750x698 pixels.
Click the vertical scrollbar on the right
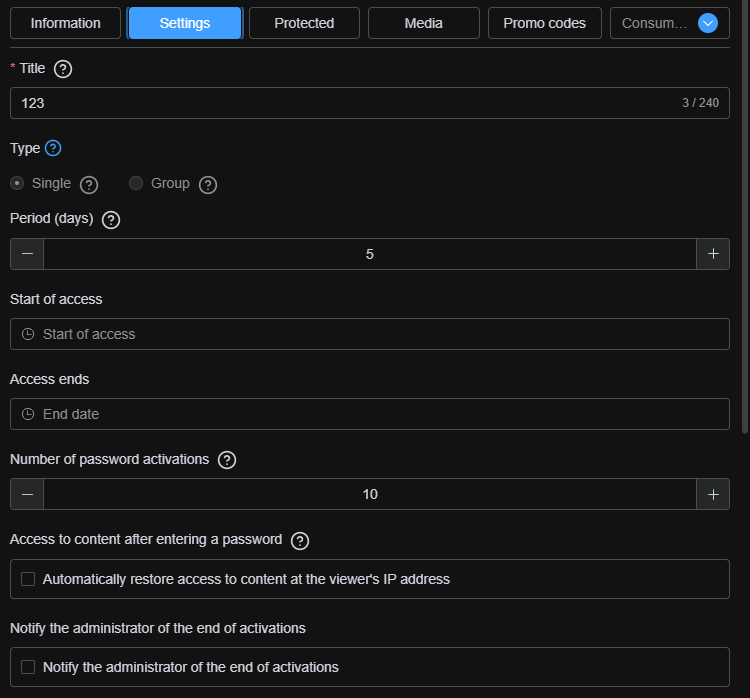click(x=745, y=215)
